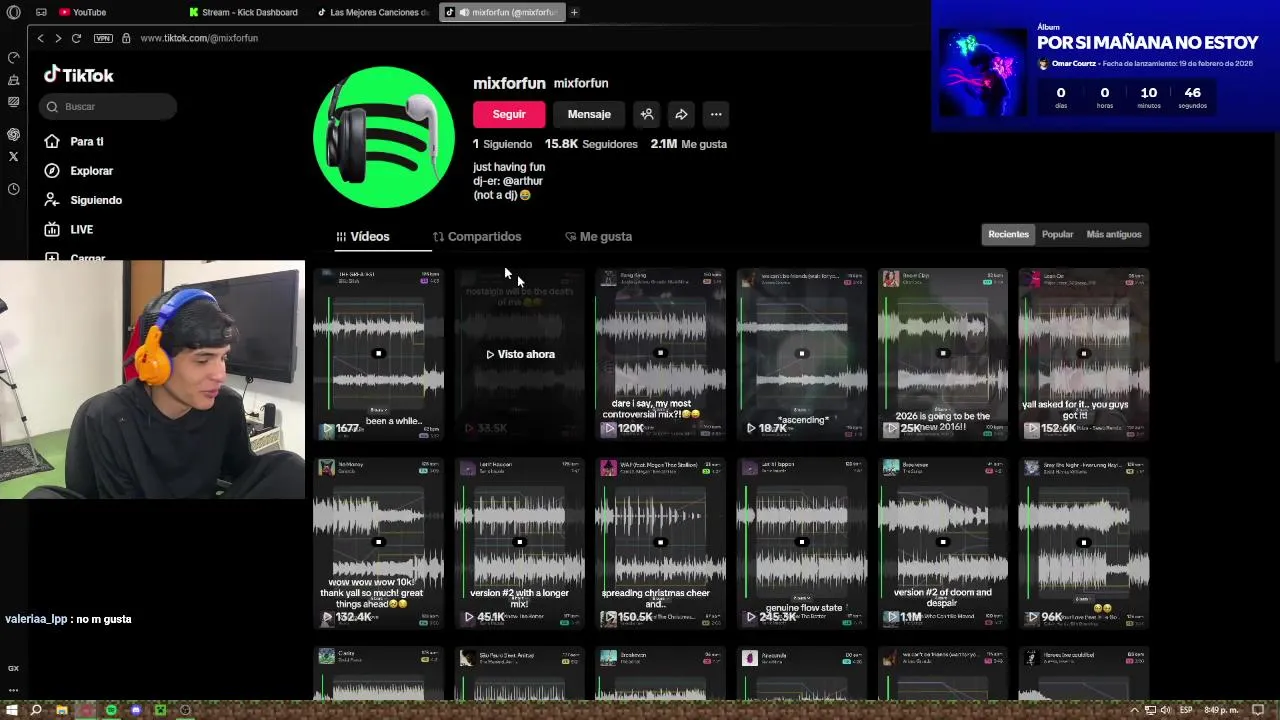
Task: Open video '2026 is going to be the new 2016'
Action: (942, 354)
